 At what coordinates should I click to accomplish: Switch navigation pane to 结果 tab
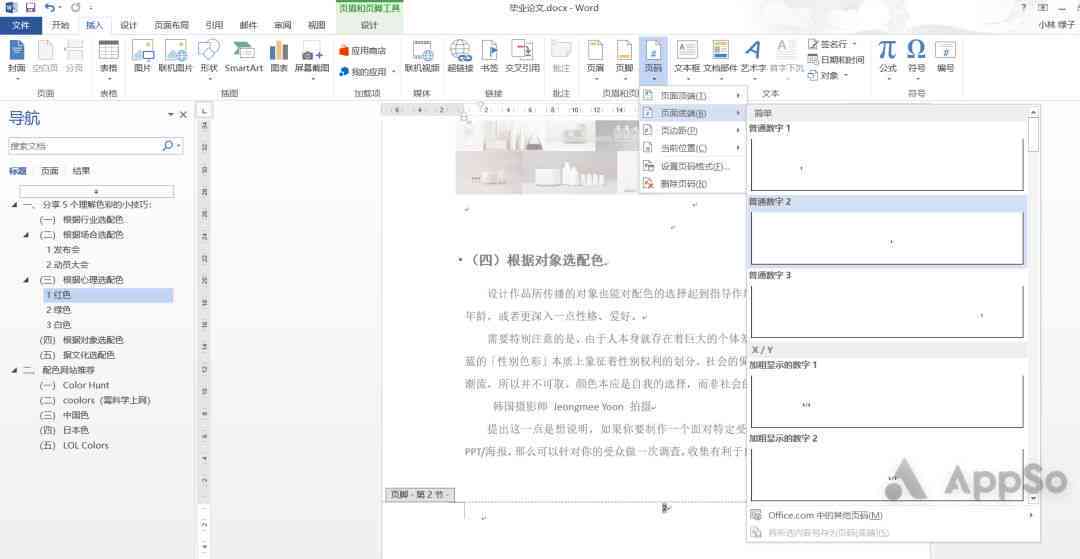tap(81, 171)
